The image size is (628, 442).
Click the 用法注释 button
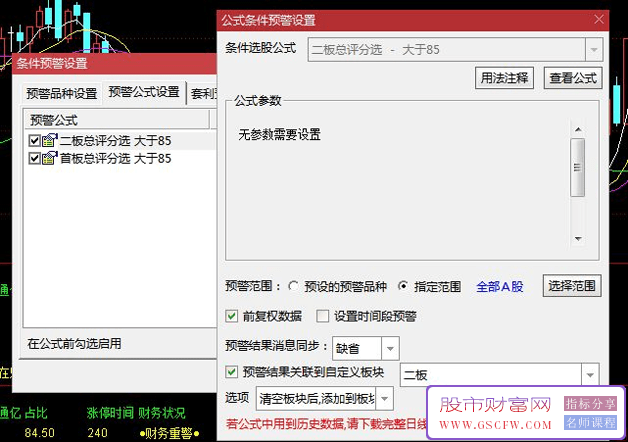[x=504, y=78]
